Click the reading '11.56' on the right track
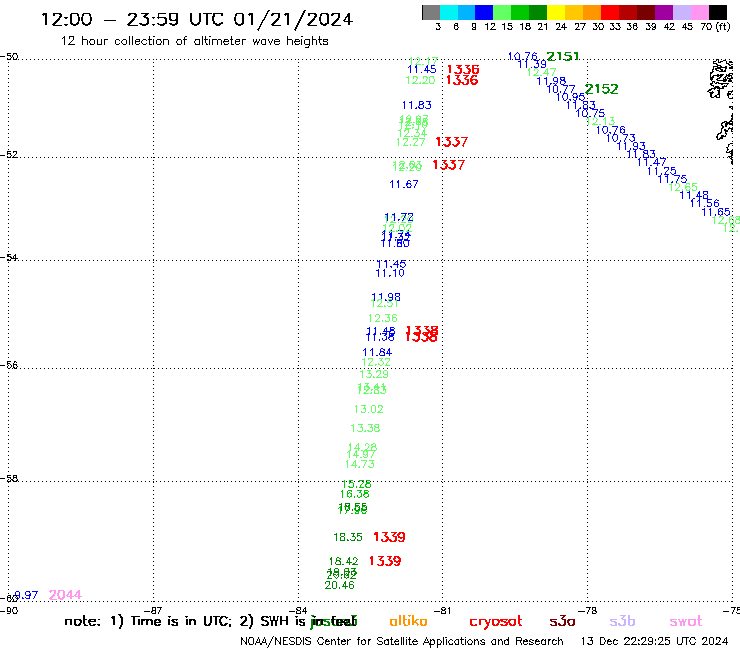Image resolution: width=740 pixels, height=650 pixels. pos(705,203)
